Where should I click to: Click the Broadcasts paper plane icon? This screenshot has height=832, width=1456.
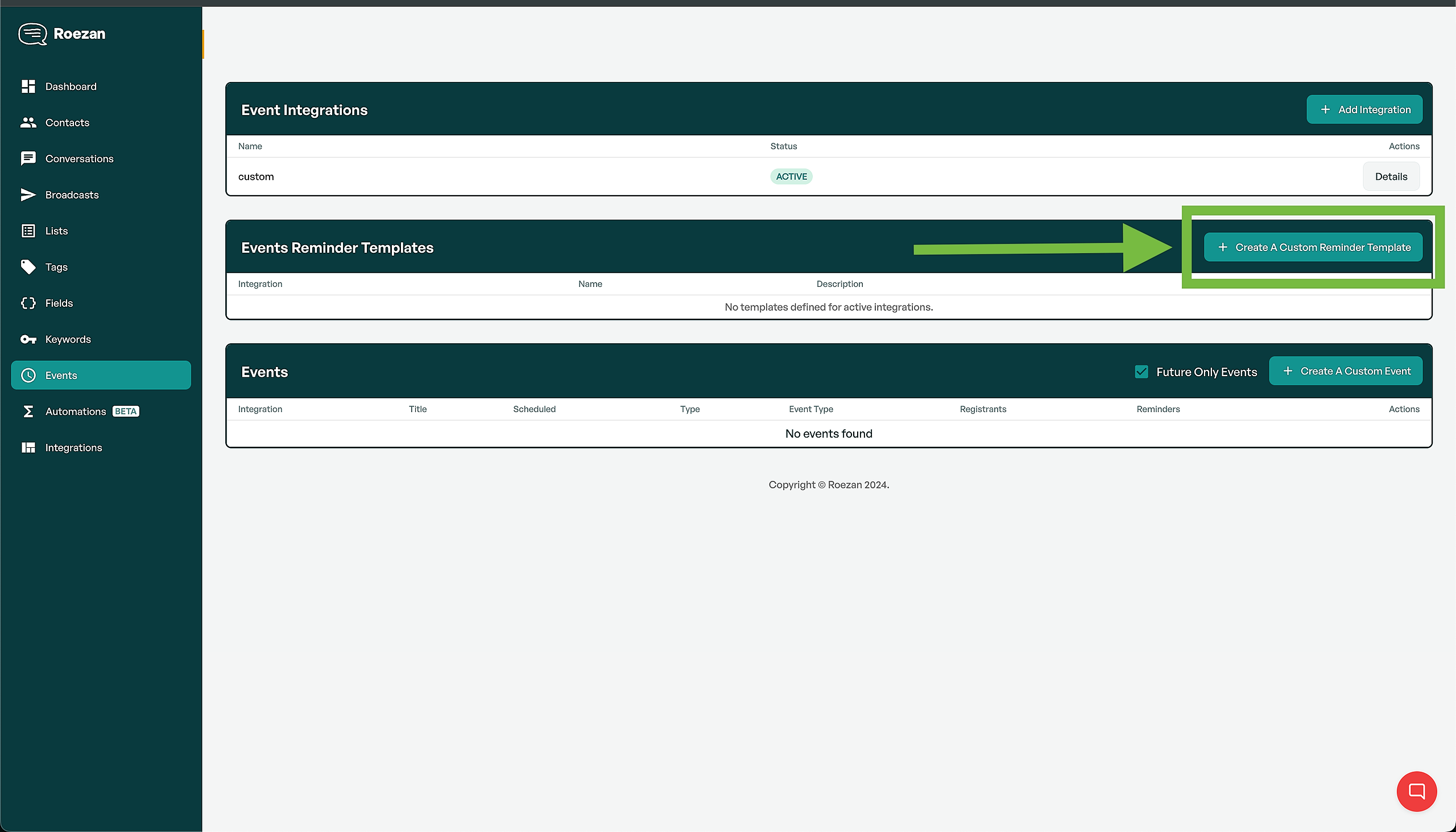[28, 195]
